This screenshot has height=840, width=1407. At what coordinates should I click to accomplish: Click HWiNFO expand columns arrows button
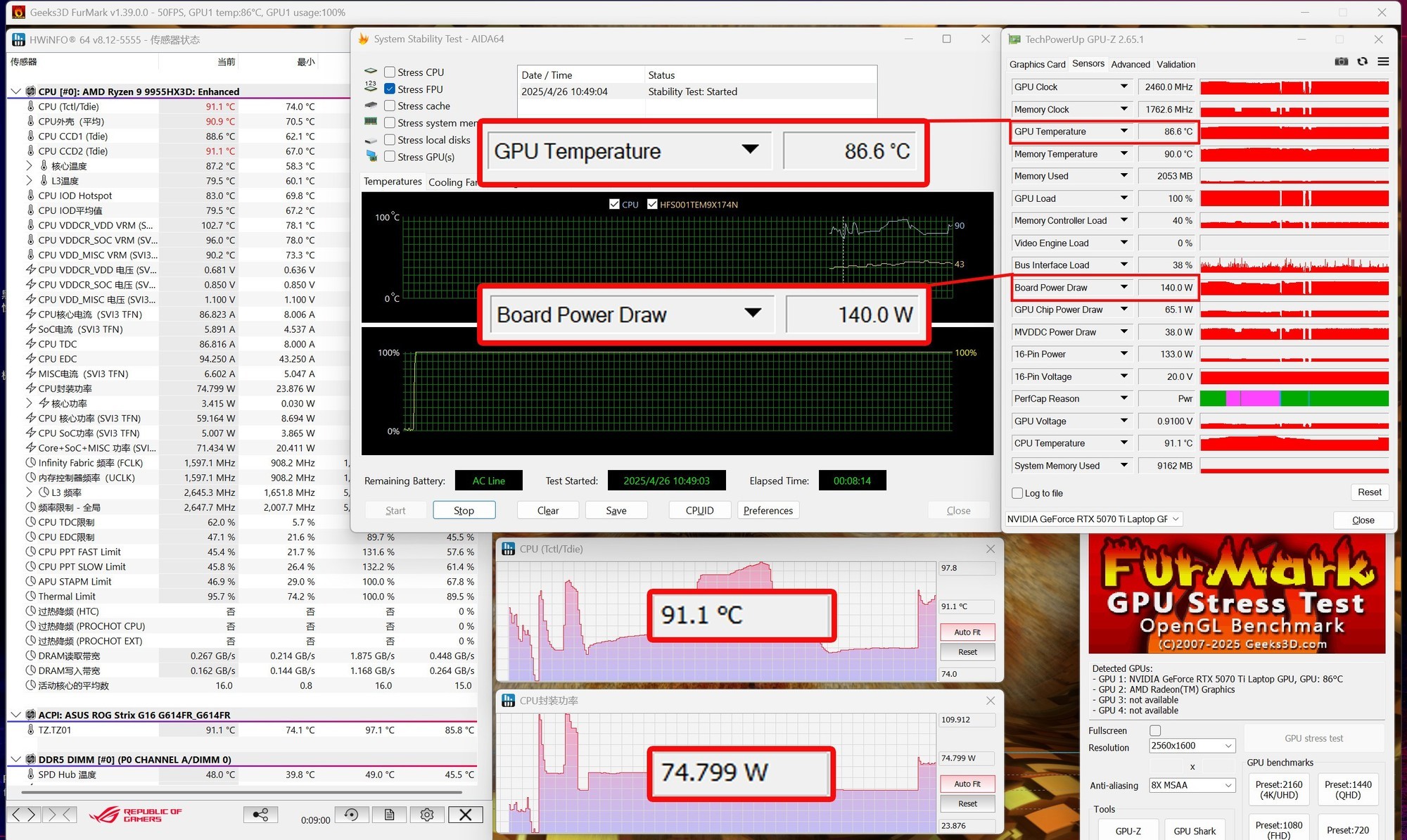pos(24,815)
